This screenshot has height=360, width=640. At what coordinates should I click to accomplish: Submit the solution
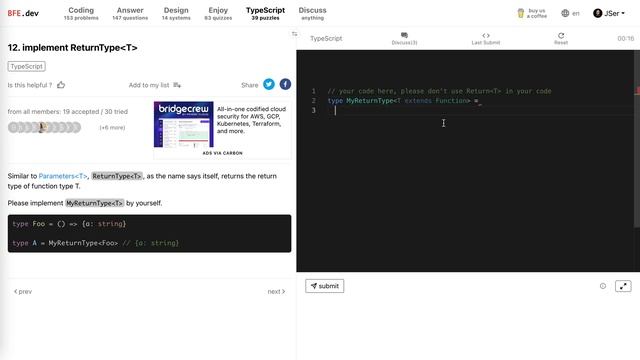(324, 286)
